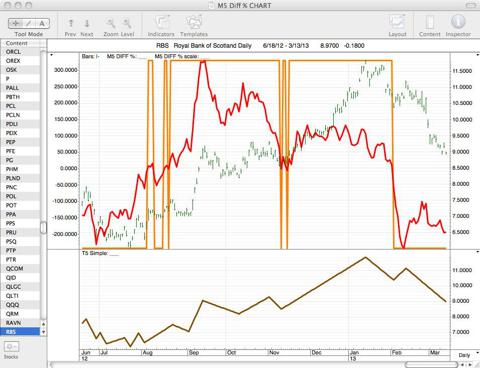Screen dimensions: 480x368
Task: Select POT in the stock list
Action: tap(20, 205)
